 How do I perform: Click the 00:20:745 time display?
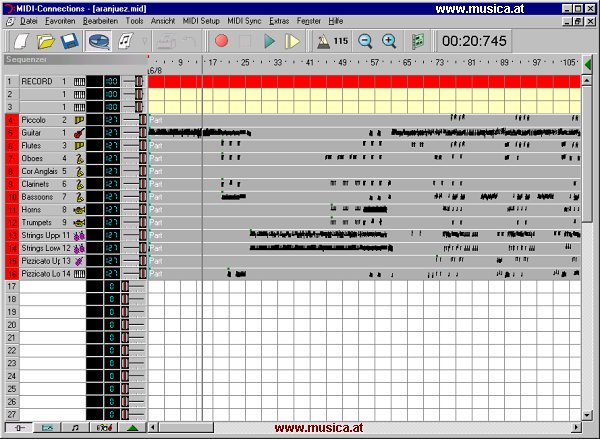tap(474, 41)
